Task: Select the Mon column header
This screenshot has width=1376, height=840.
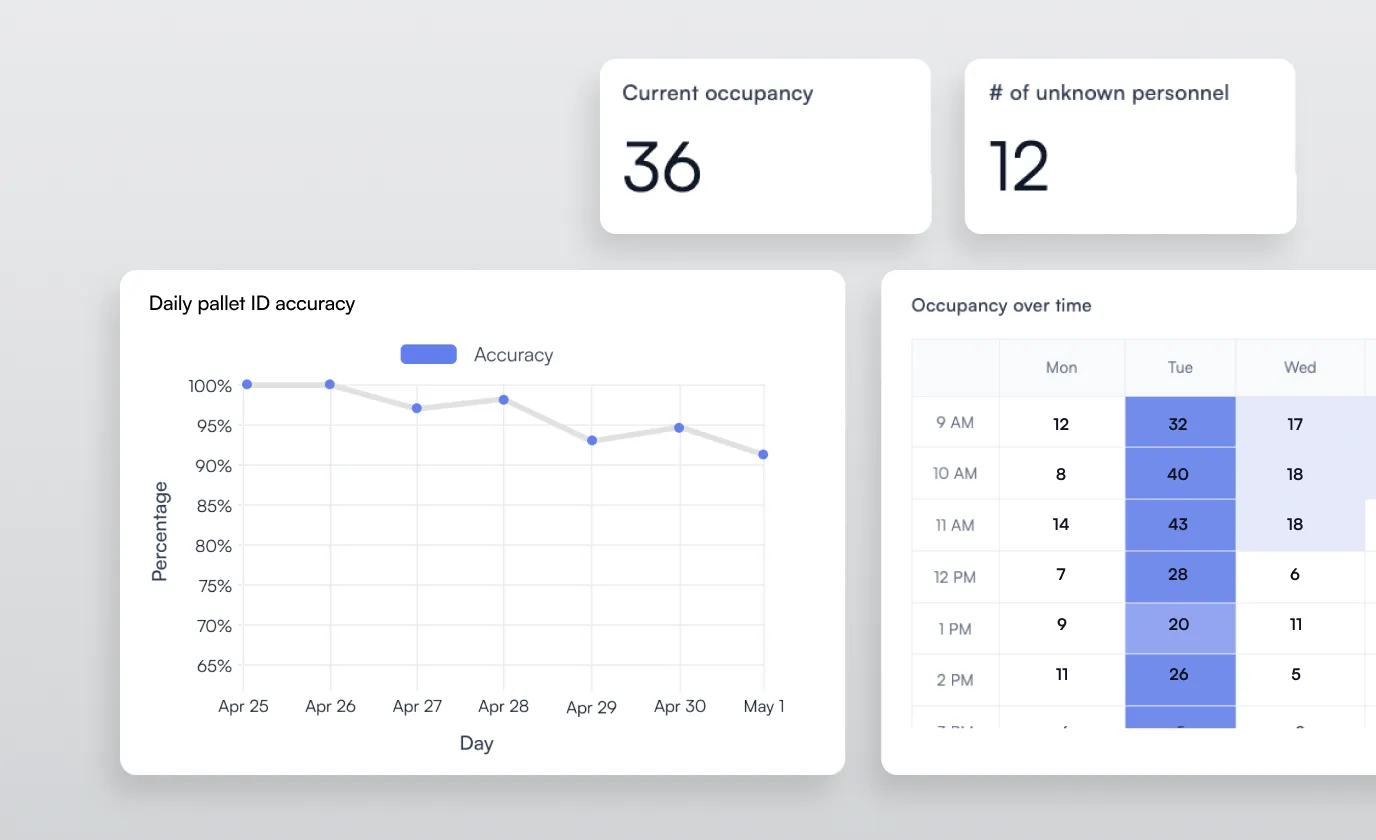Action: [x=1061, y=367]
